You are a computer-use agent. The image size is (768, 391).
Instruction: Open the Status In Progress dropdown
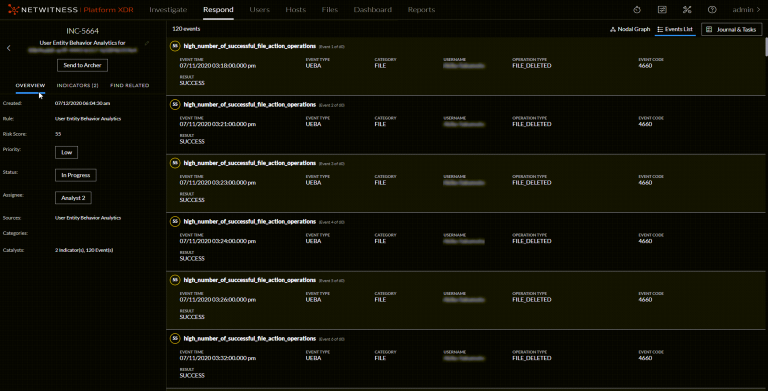tap(76, 175)
